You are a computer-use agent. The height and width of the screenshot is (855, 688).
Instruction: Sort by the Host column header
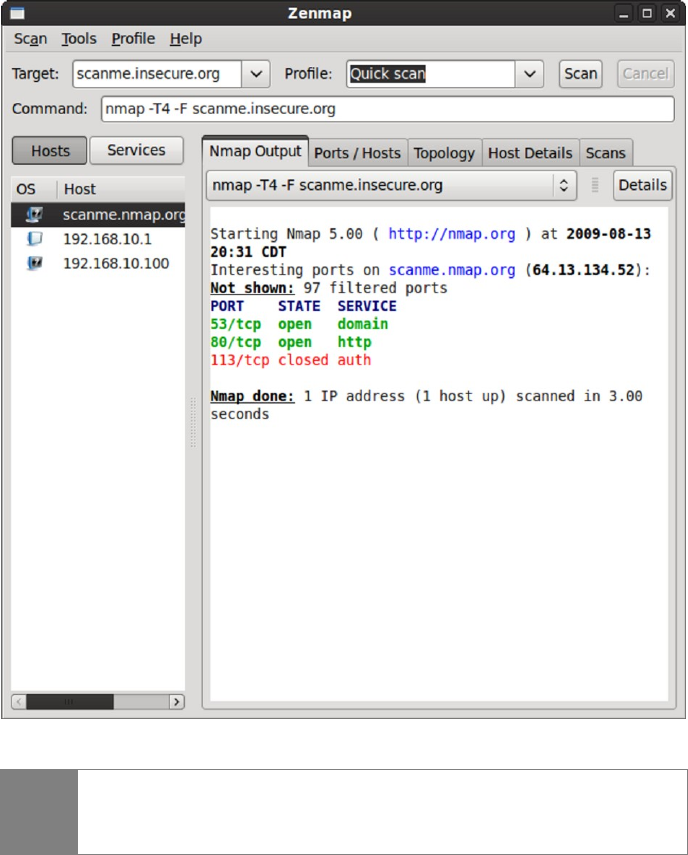point(121,189)
